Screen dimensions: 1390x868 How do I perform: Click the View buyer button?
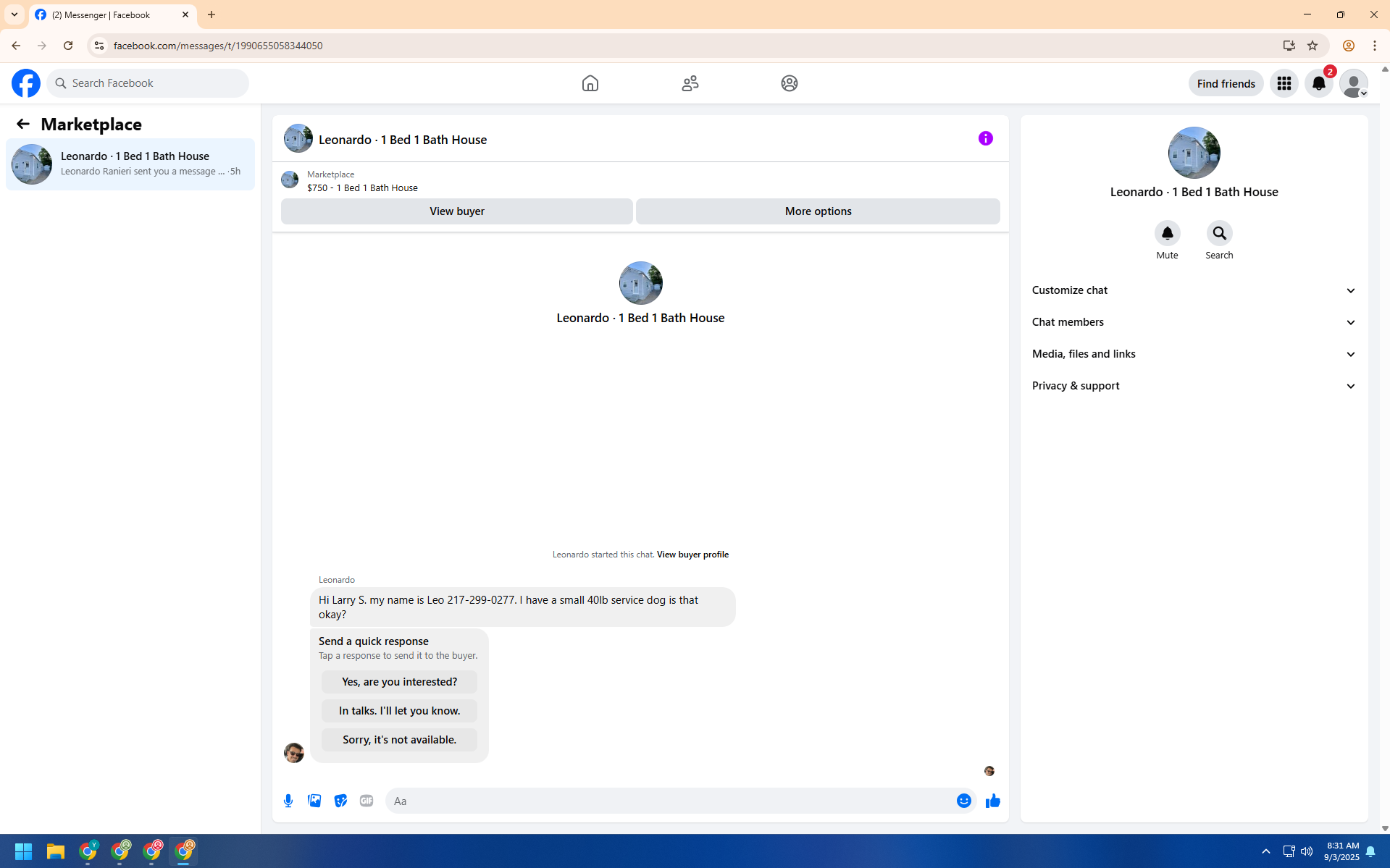(x=456, y=211)
